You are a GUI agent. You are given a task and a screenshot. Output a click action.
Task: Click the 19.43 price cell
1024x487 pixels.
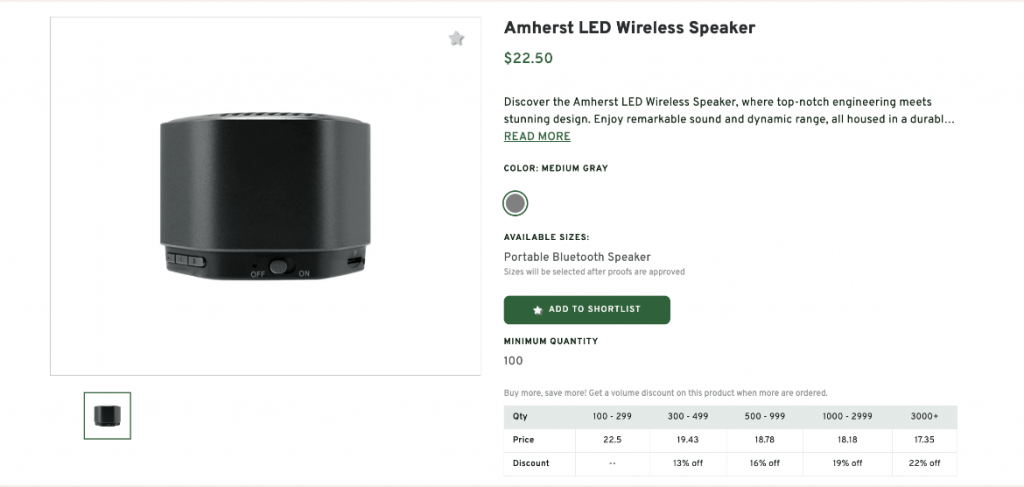(688, 440)
